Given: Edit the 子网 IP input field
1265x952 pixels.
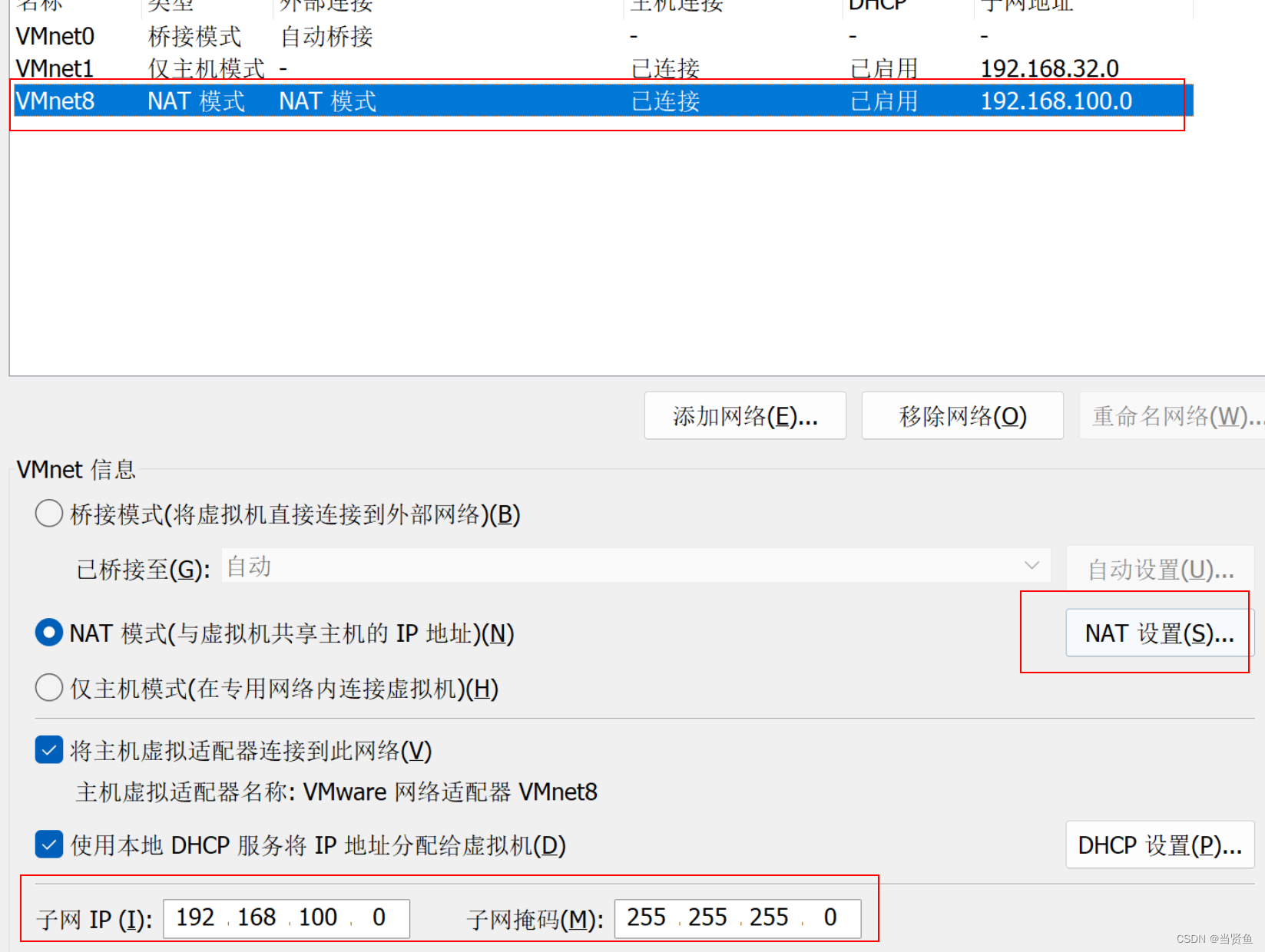Looking at the screenshot, I should point(285,917).
